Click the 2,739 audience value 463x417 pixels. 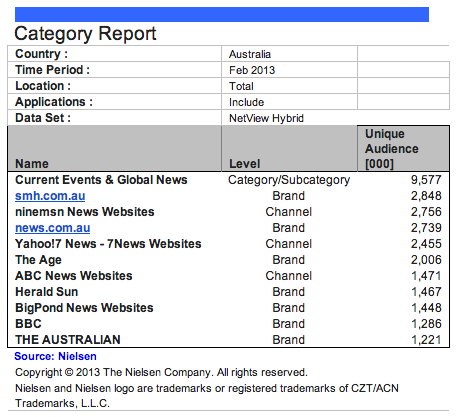tap(426, 228)
